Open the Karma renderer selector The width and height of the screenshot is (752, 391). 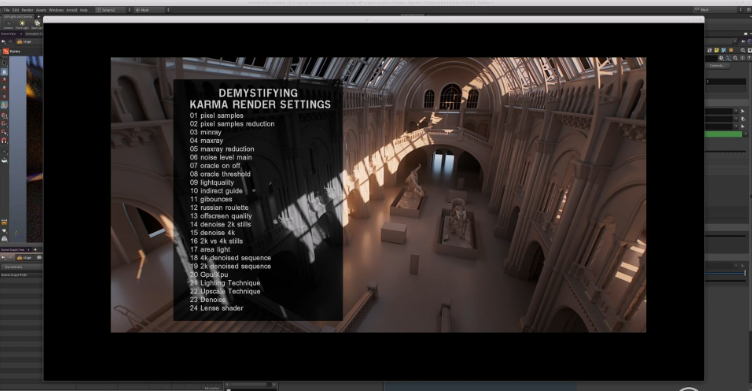coord(12,51)
